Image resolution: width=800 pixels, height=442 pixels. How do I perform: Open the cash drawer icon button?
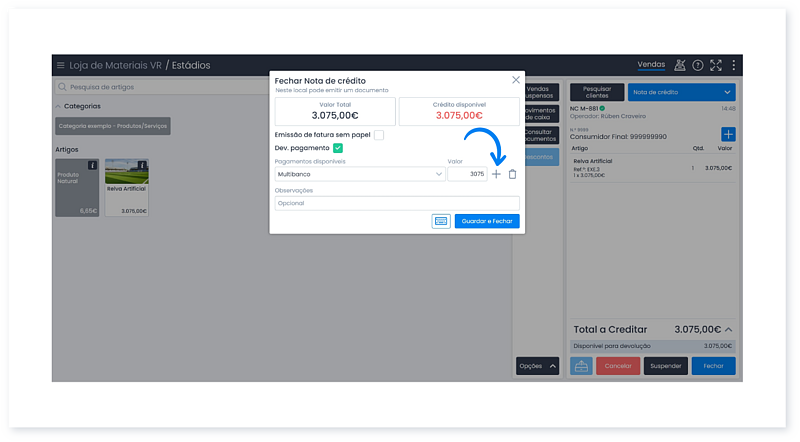click(581, 366)
